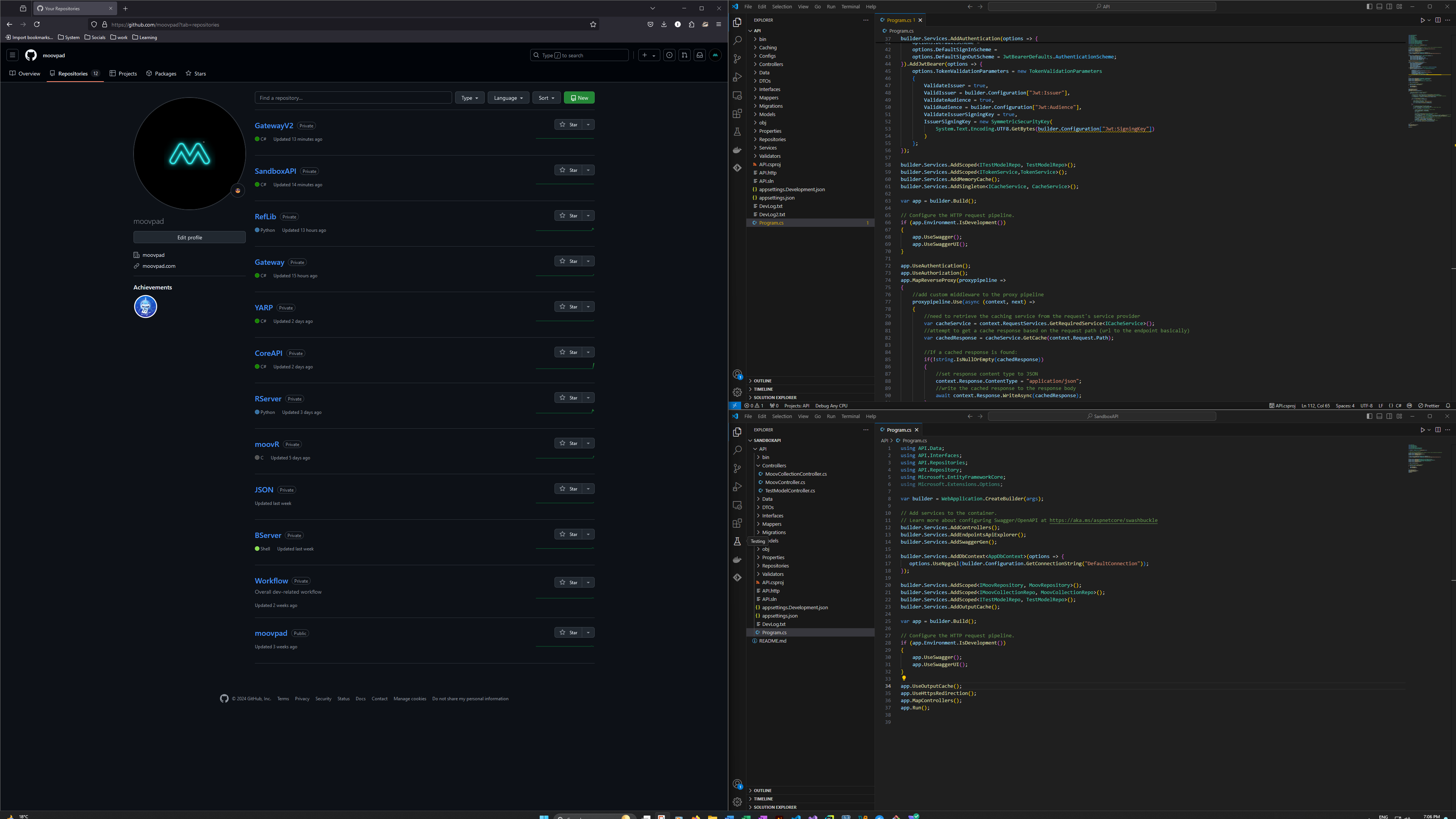1456x819 pixels.
Task: Open Extensions view in top VS Code window
Action: click(x=737, y=113)
